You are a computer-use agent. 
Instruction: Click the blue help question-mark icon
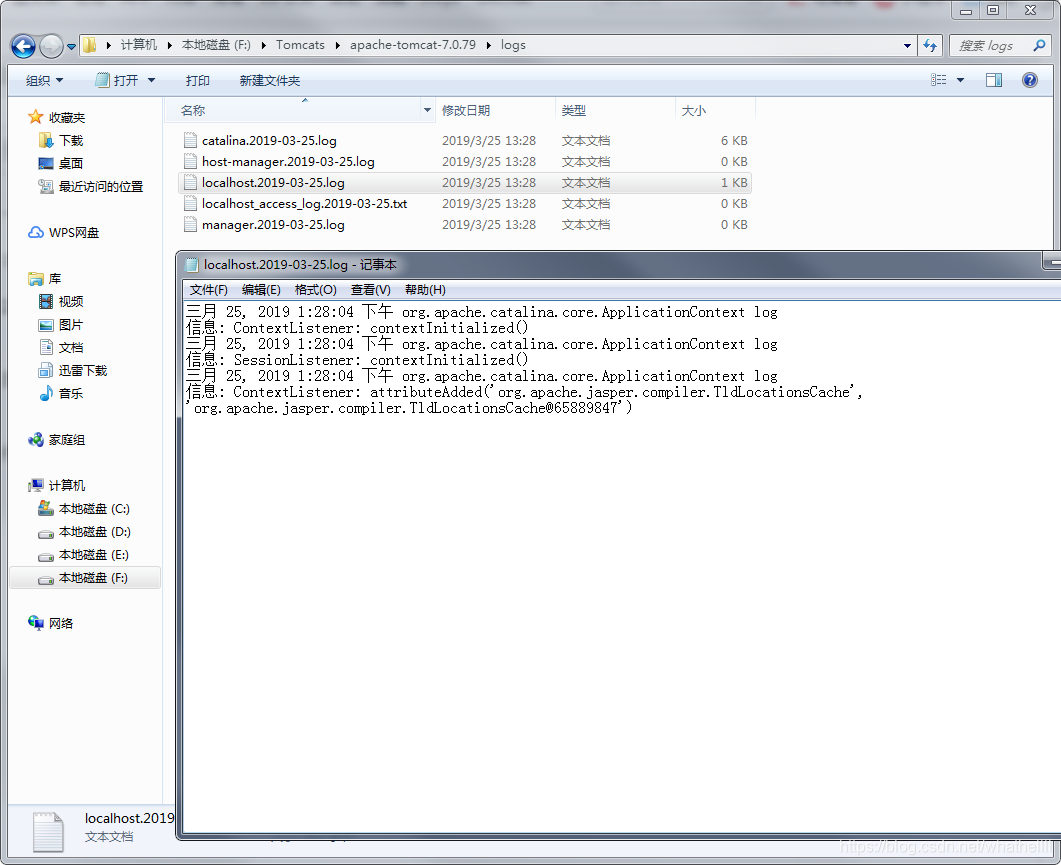pos(1030,80)
